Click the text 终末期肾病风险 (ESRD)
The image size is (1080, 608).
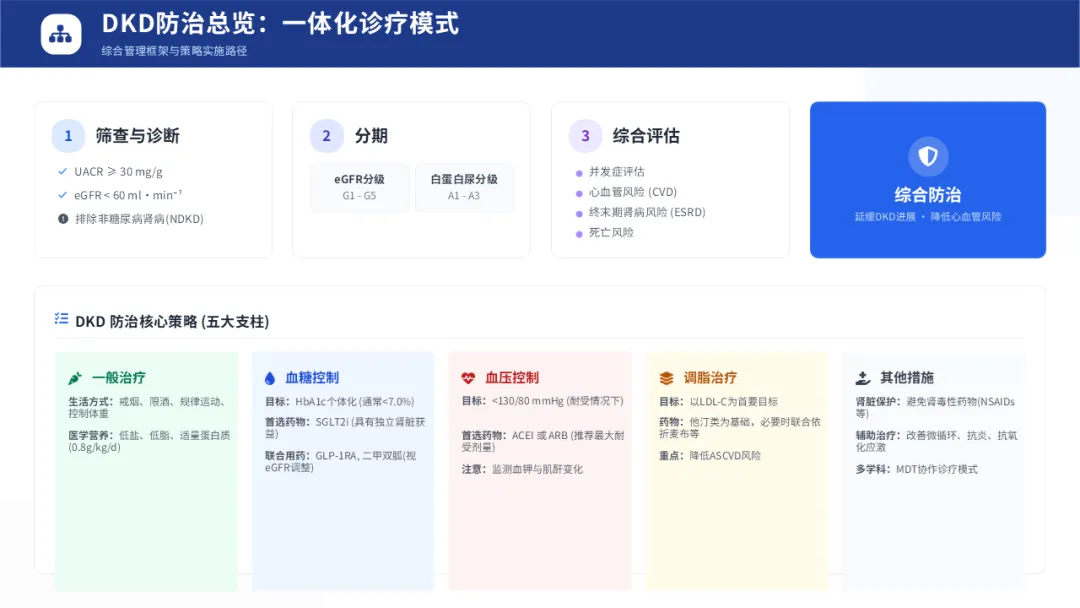(x=647, y=212)
